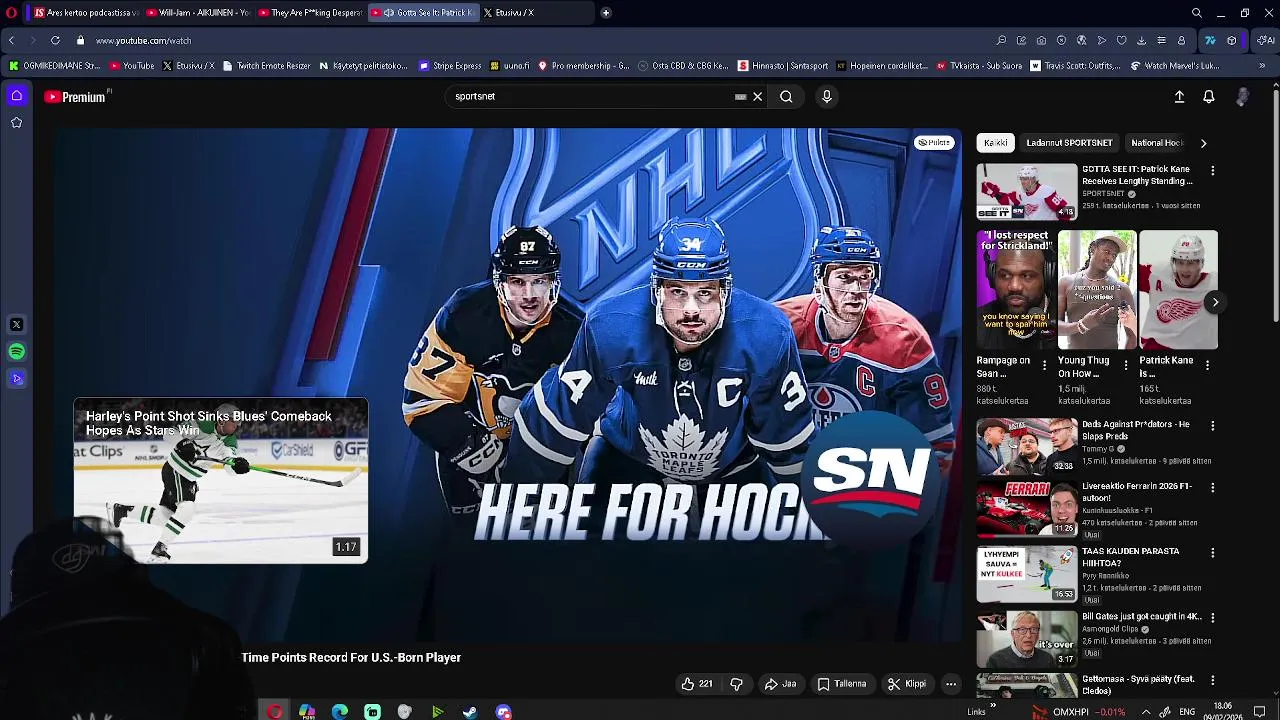
Task: Bookmark the page with the heart icon
Action: coord(1121,41)
